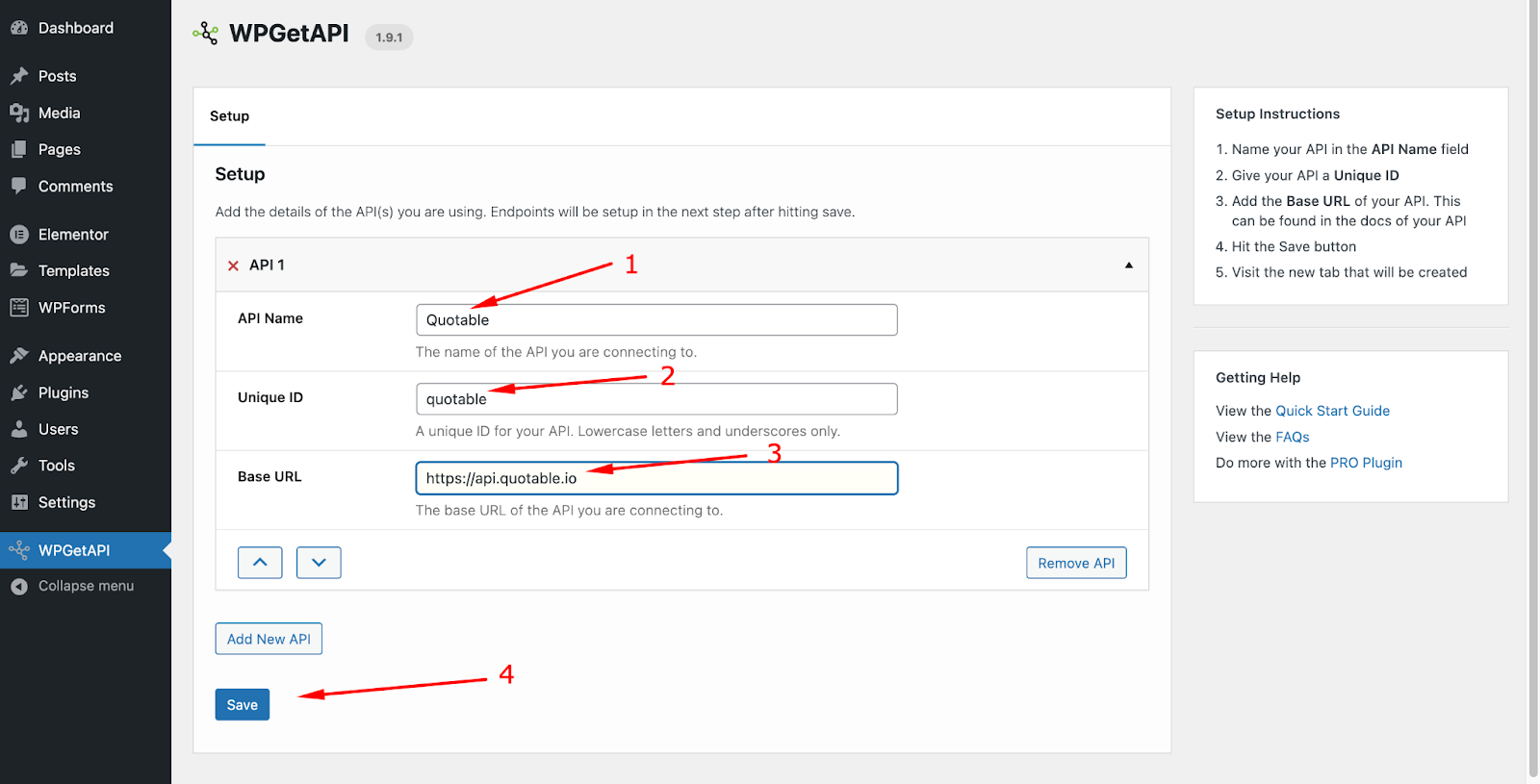This screenshot has width=1540, height=784.
Task: Save the API setup
Action: (x=243, y=705)
